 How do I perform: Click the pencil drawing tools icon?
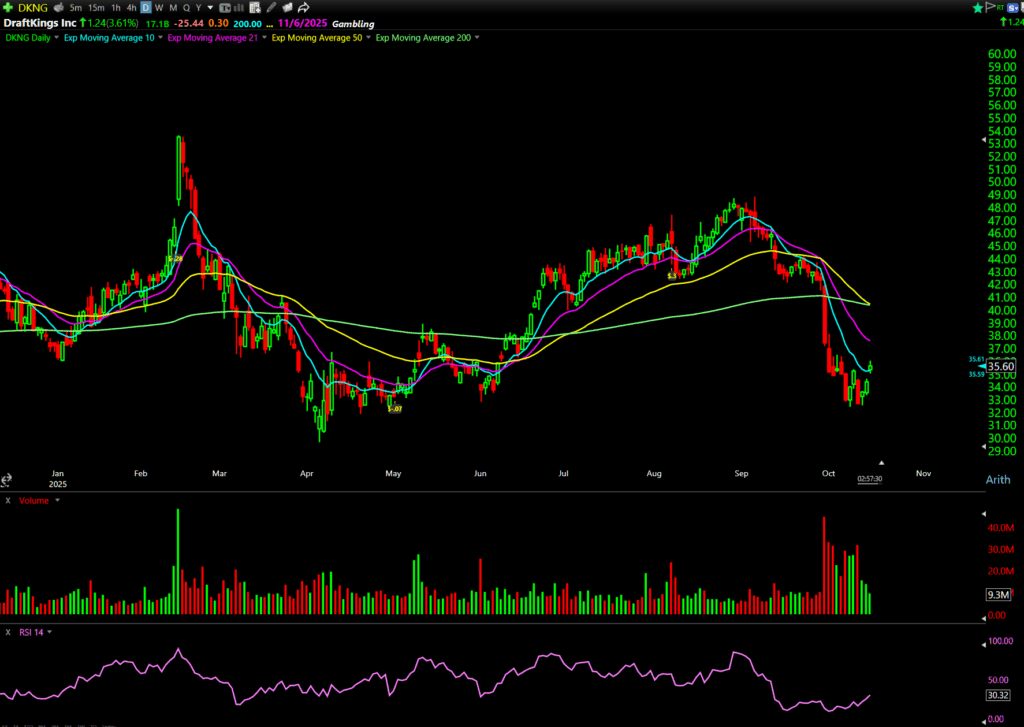point(272,8)
